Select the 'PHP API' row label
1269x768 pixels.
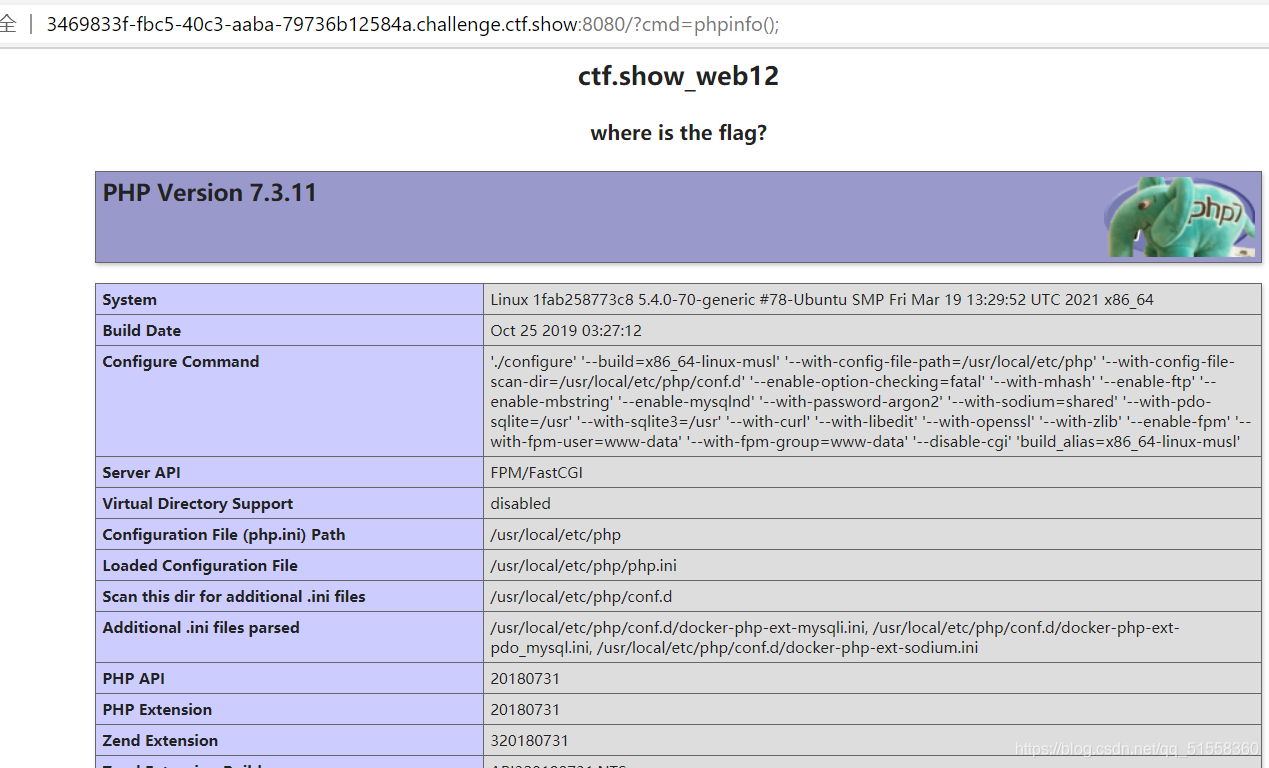click(x=134, y=679)
